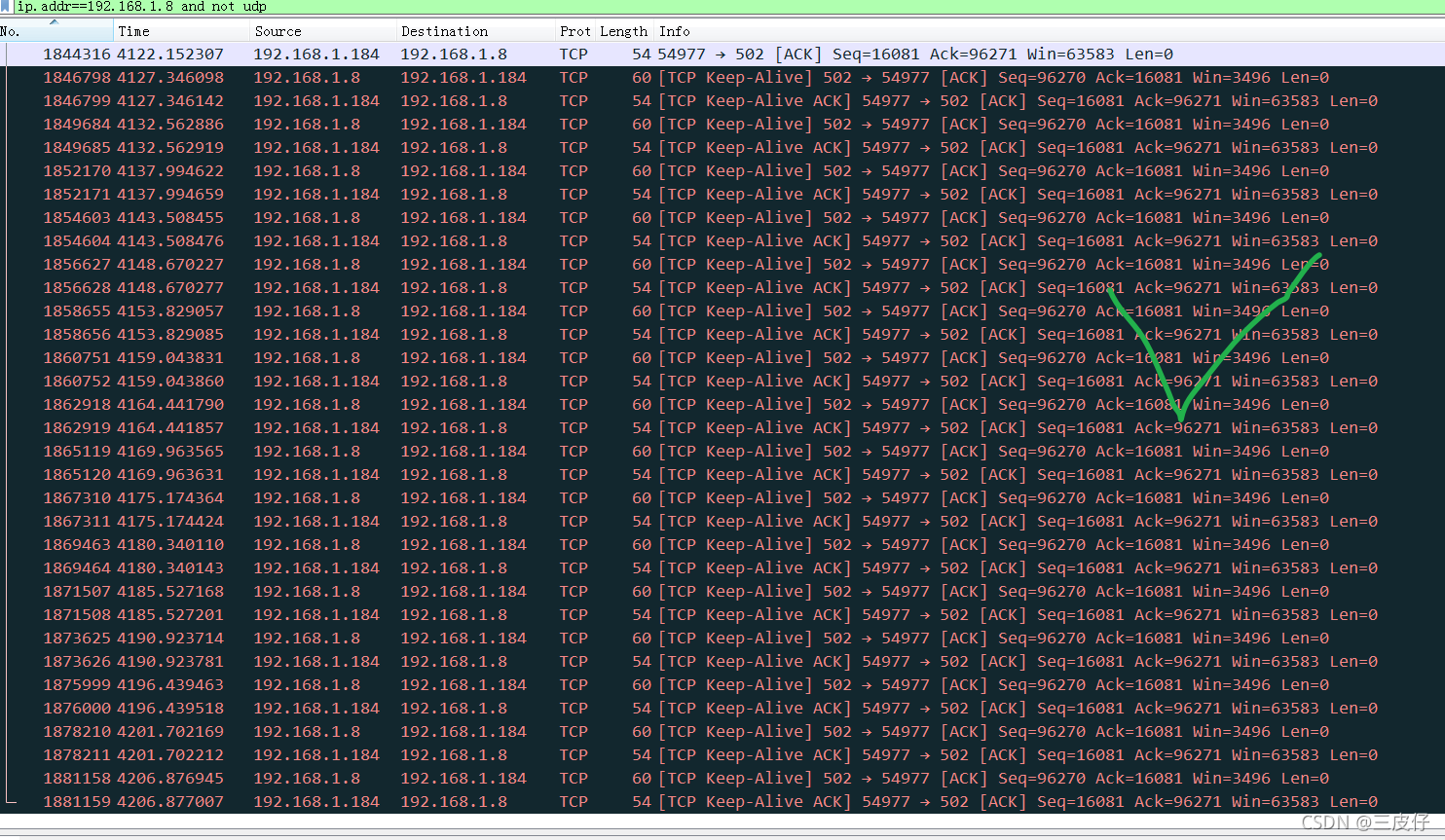The width and height of the screenshot is (1445, 840).
Task: Select the highlighted packet 1844316 row
Action: 722,55
